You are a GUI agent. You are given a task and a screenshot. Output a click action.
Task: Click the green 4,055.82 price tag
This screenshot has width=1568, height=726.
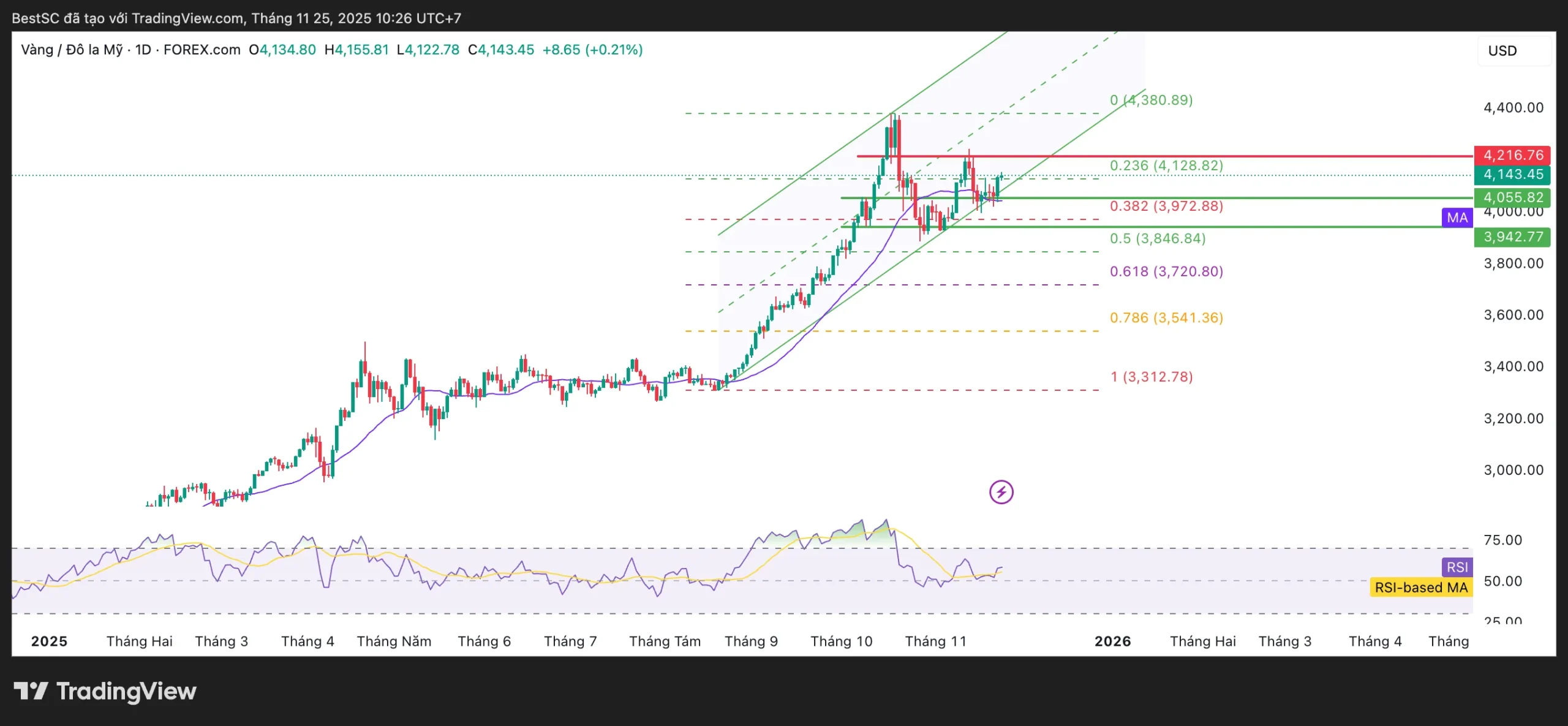tap(1512, 197)
